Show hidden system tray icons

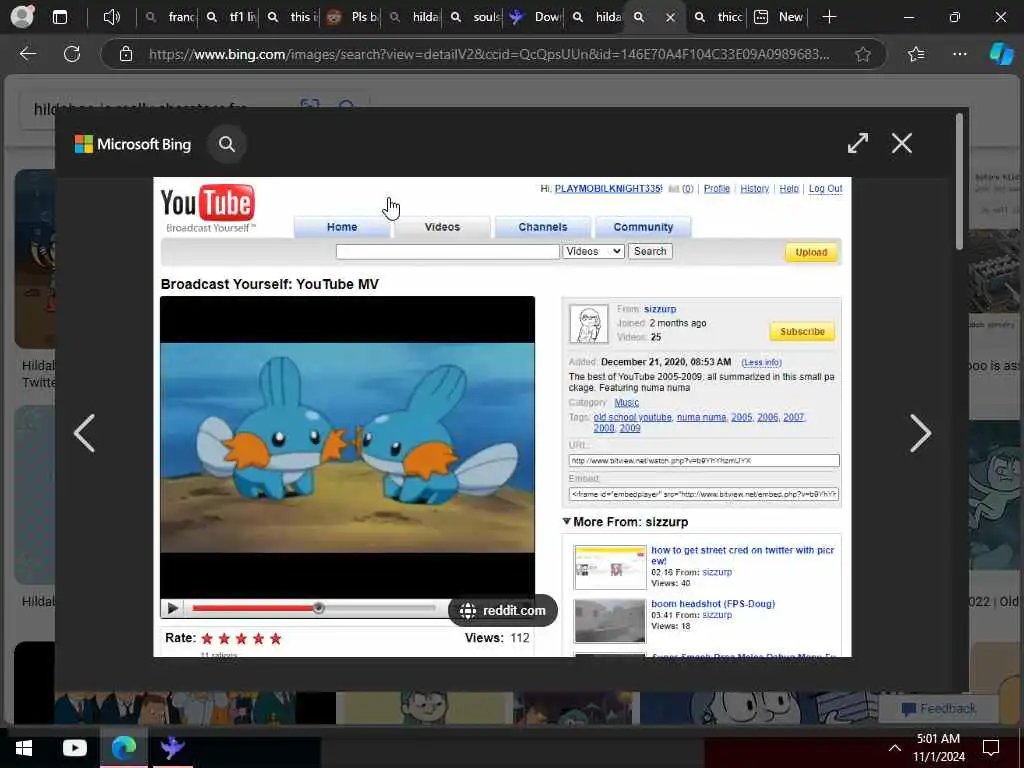[894, 748]
